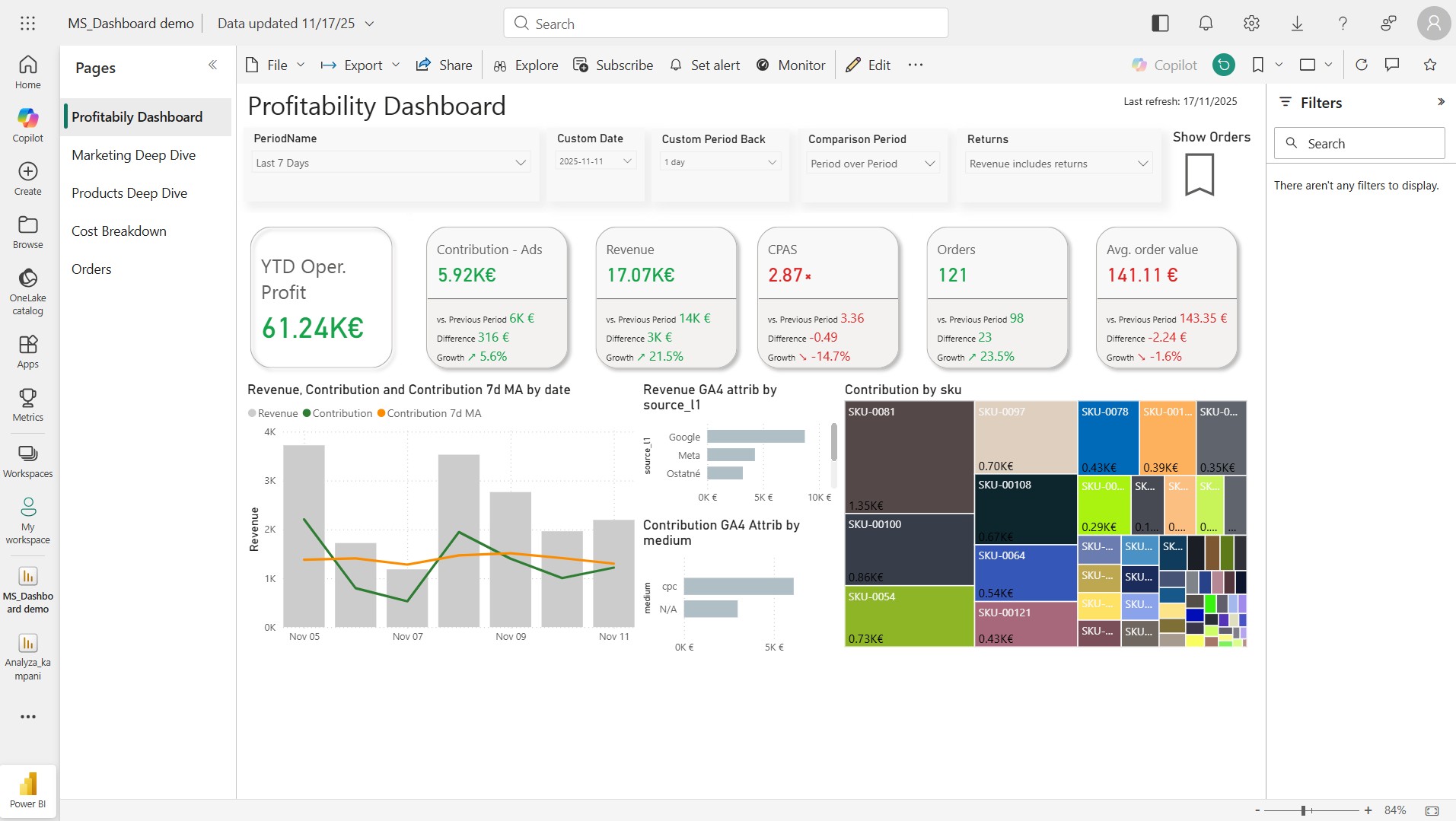Screen dimensions: 1456x821
Task: Toggle the Contribution legend series
Action: [337, 413]
